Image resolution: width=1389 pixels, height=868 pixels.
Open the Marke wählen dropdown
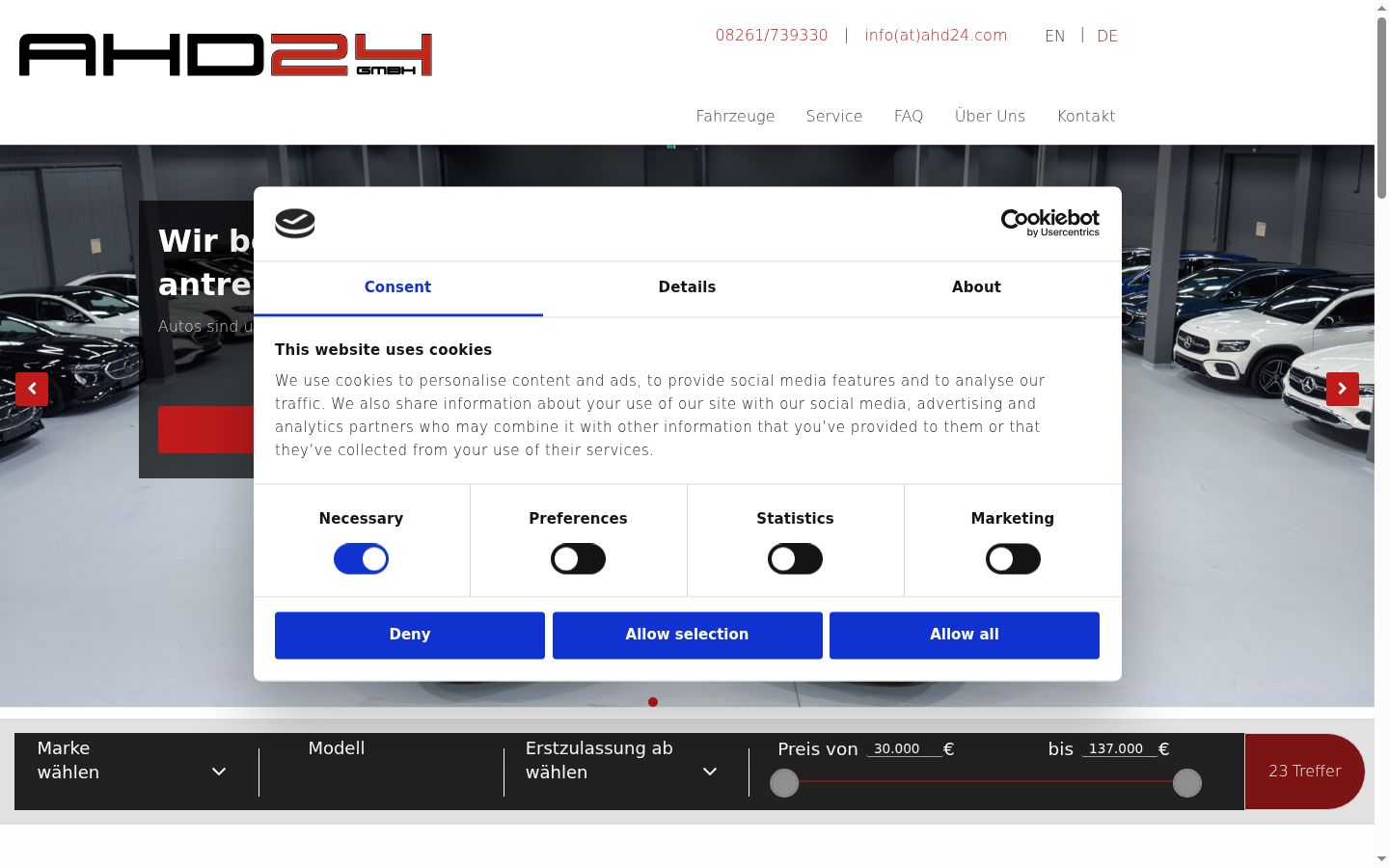132,772
